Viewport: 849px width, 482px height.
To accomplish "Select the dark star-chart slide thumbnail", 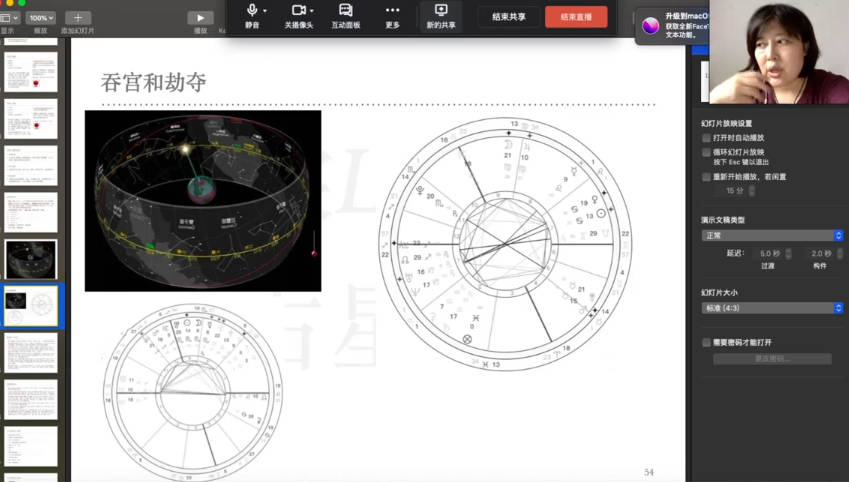I will coord(31,259).
